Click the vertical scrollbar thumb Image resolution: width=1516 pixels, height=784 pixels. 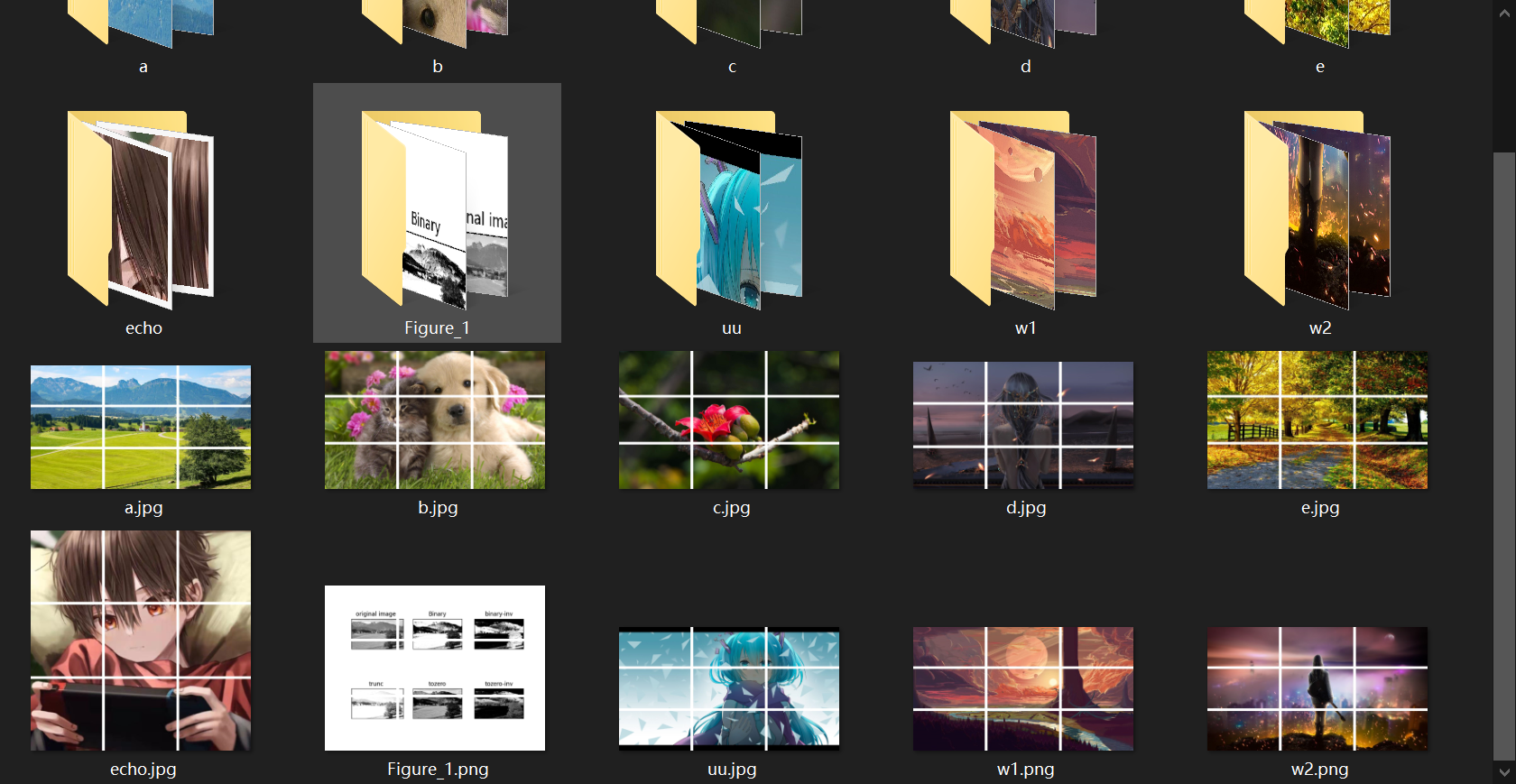pos(1503,456)
